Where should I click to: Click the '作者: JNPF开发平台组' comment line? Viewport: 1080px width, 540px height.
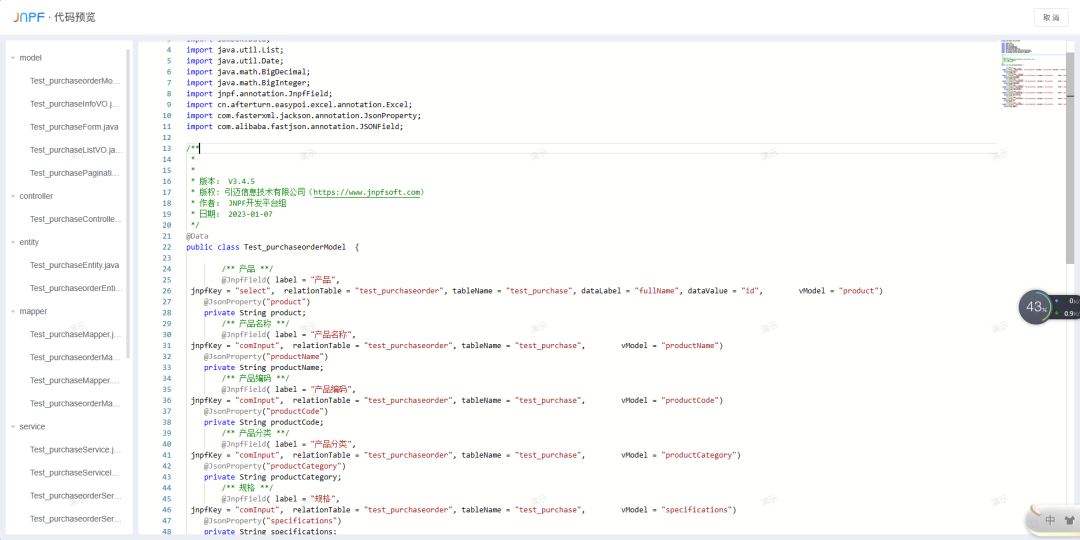238,203
